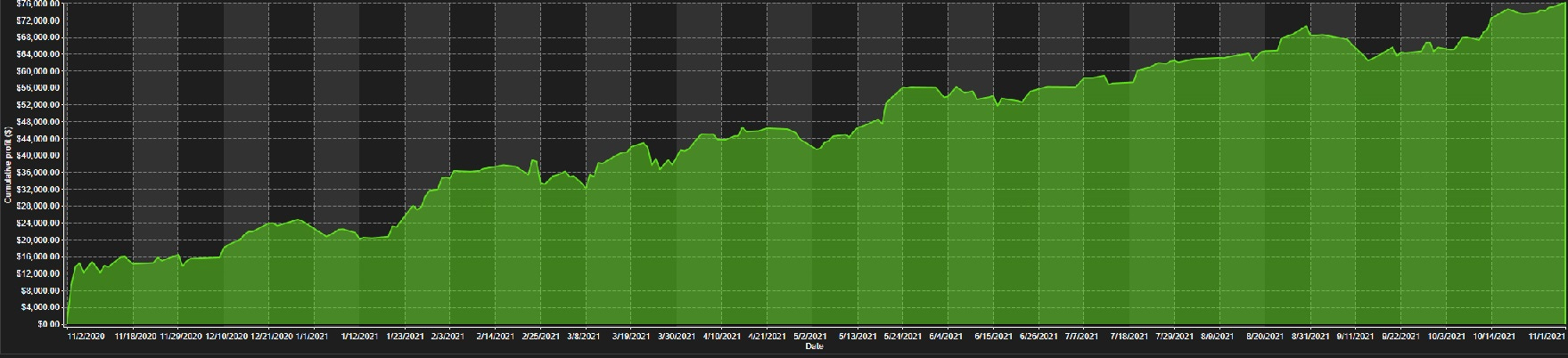Image resolution: width=1568 pixels, height=358 pixels.
Task: Select the 1/23/2021 axis date
Action: pyautogui.click(x=404, y=338)
